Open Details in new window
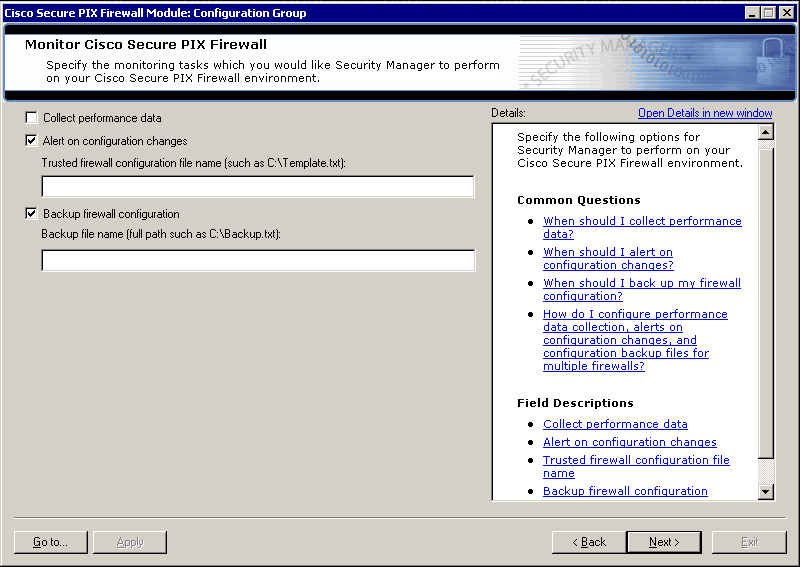 pyautogui.click(x=705, y=113)
